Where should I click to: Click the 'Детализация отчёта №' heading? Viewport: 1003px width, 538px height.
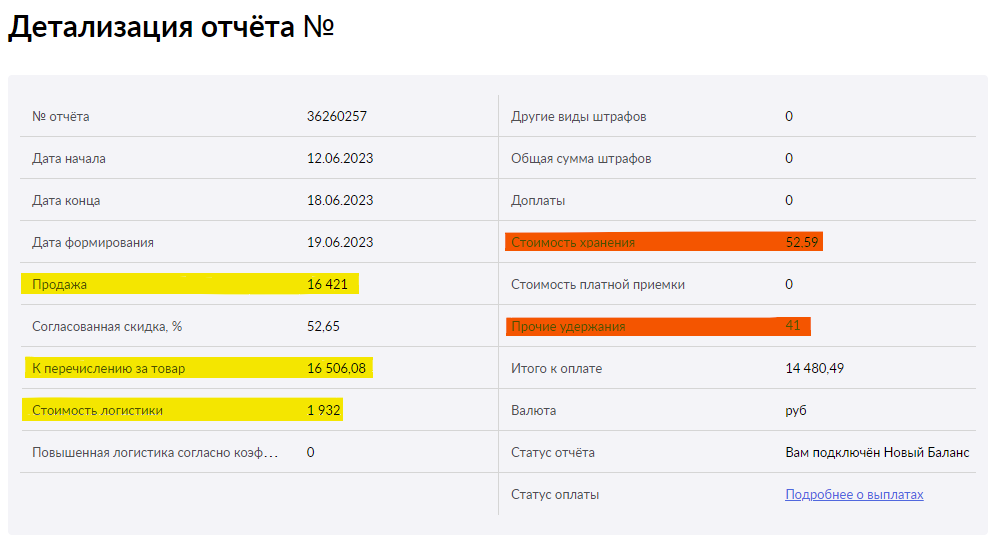coord(170,28)
